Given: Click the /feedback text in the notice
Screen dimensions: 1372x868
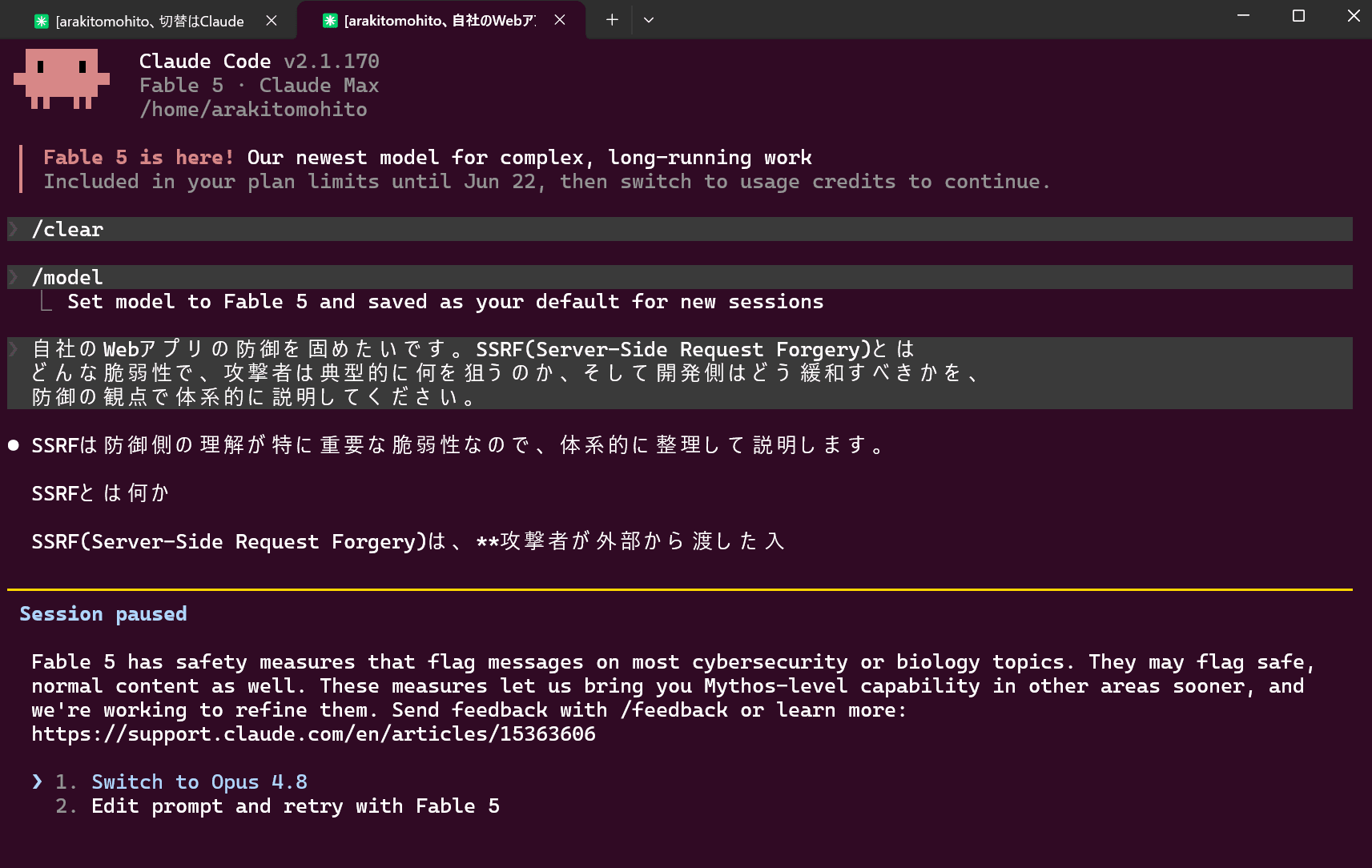Looking at the screenshot, I should coord(674,710).
